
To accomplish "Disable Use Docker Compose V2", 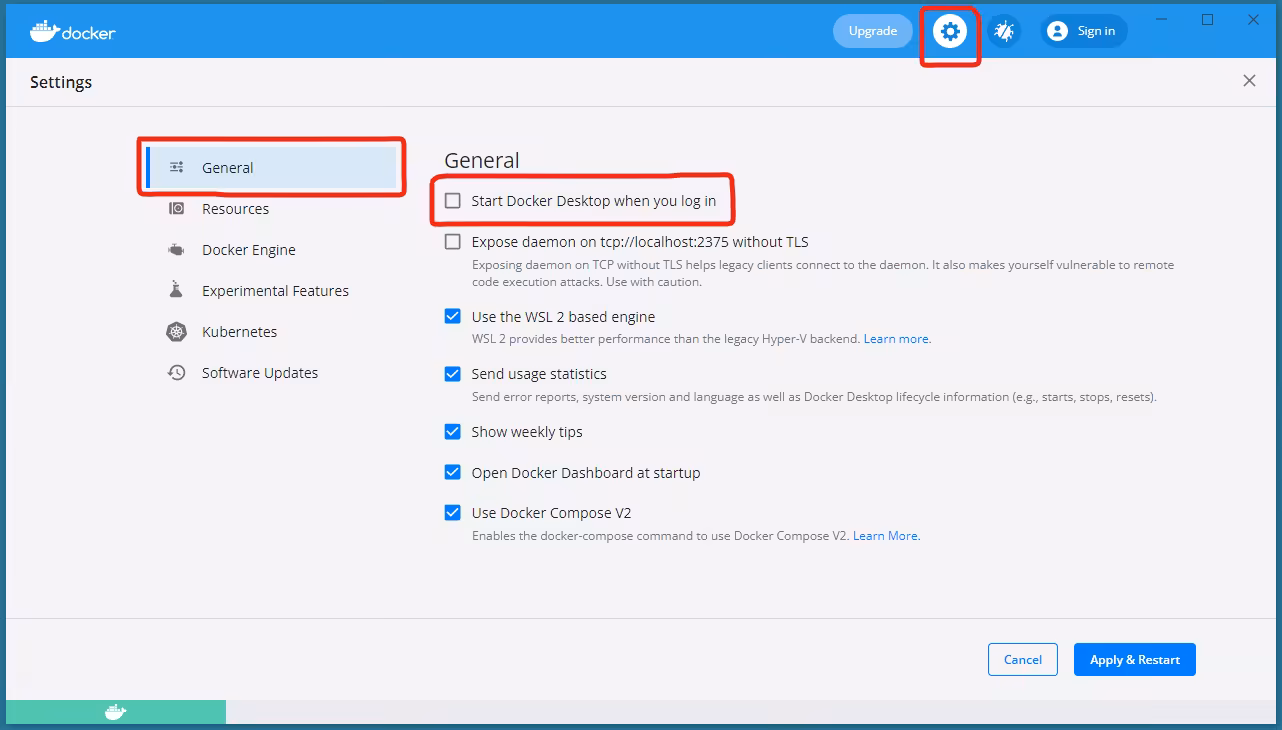I will click(453, 513).
